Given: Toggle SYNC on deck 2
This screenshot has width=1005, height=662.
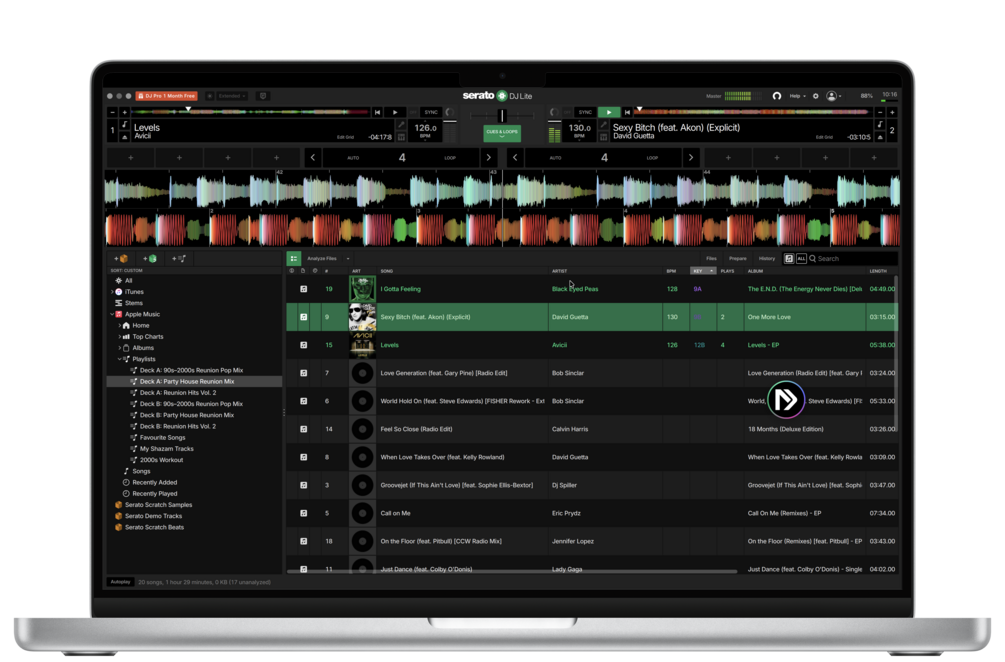Looking at the screenshot, I should click(585, 112).
